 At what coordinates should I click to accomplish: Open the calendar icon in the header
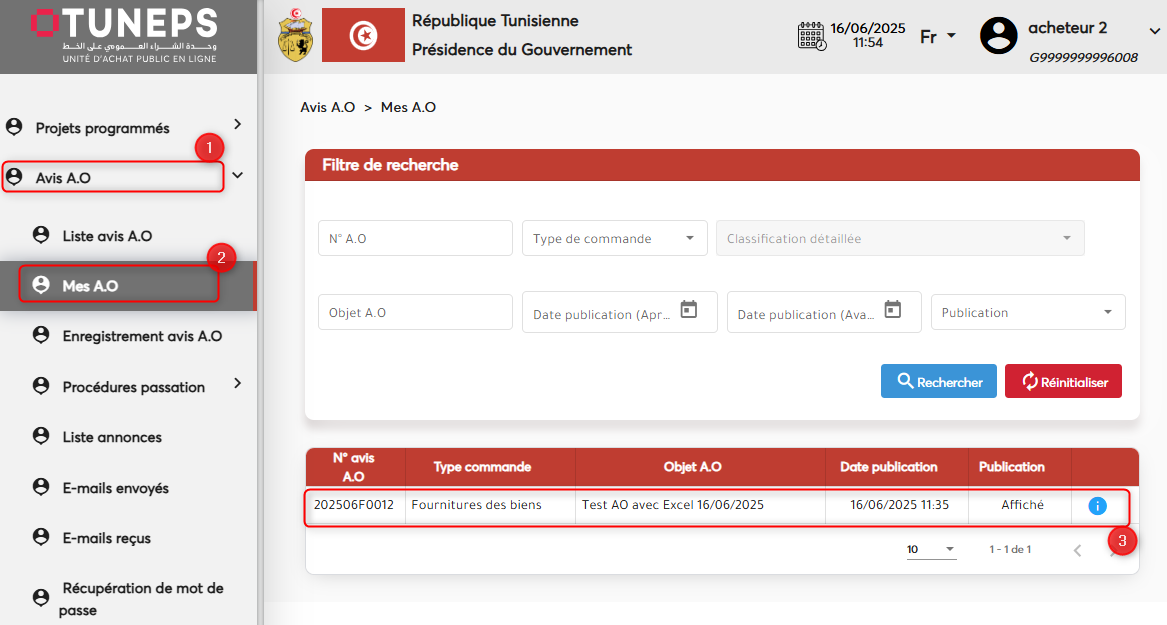[811, 36]
